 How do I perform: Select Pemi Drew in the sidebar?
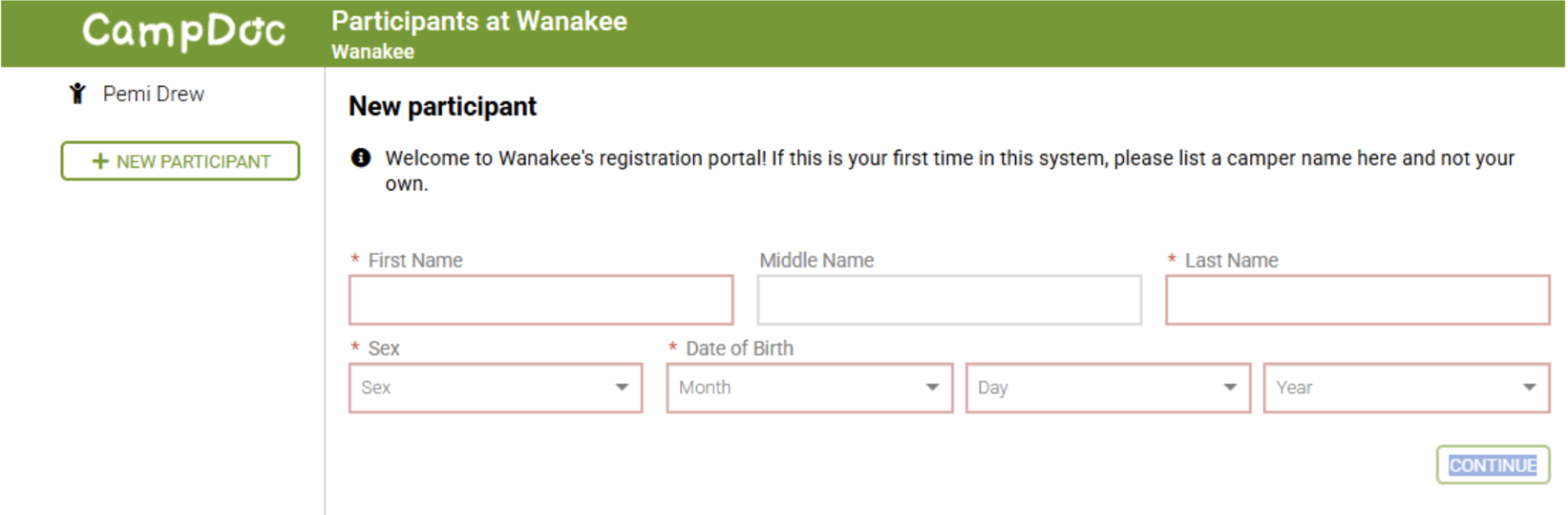pyautogui.click(x=153, y=94)
